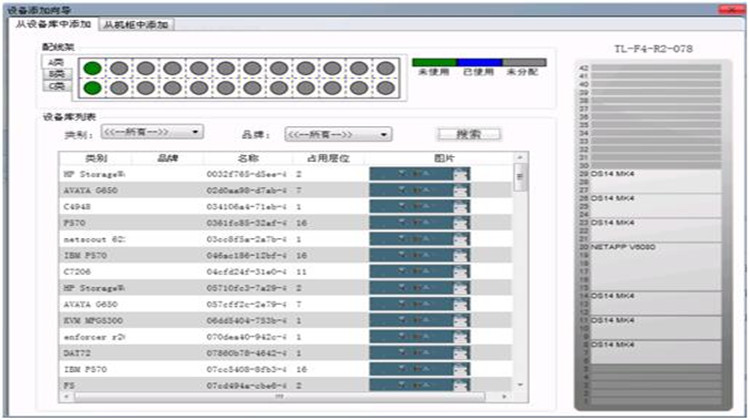Click the 搜索 search button

(469, 133)
